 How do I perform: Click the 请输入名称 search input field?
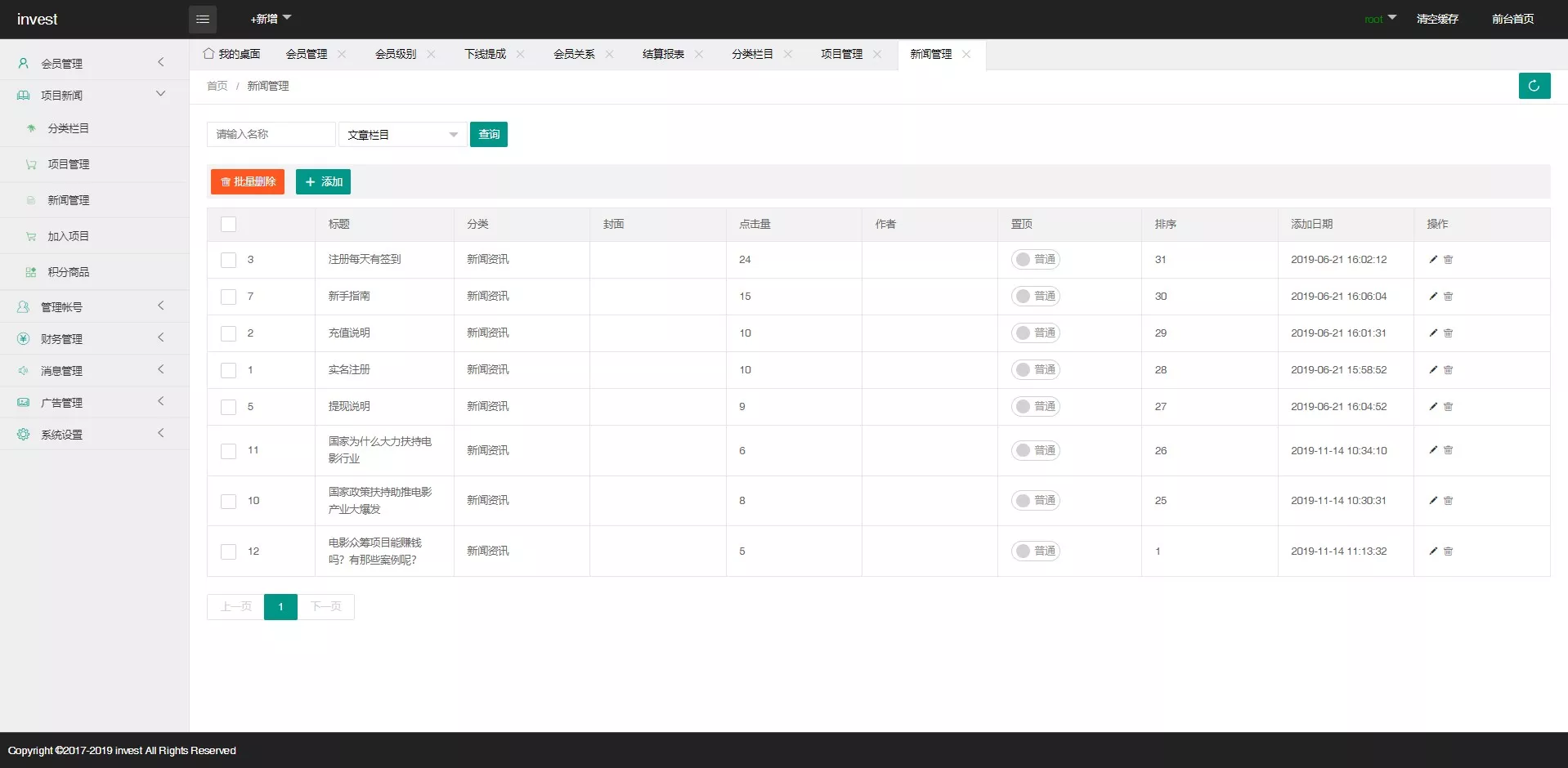pyautogui.click(x=271, y=135)
